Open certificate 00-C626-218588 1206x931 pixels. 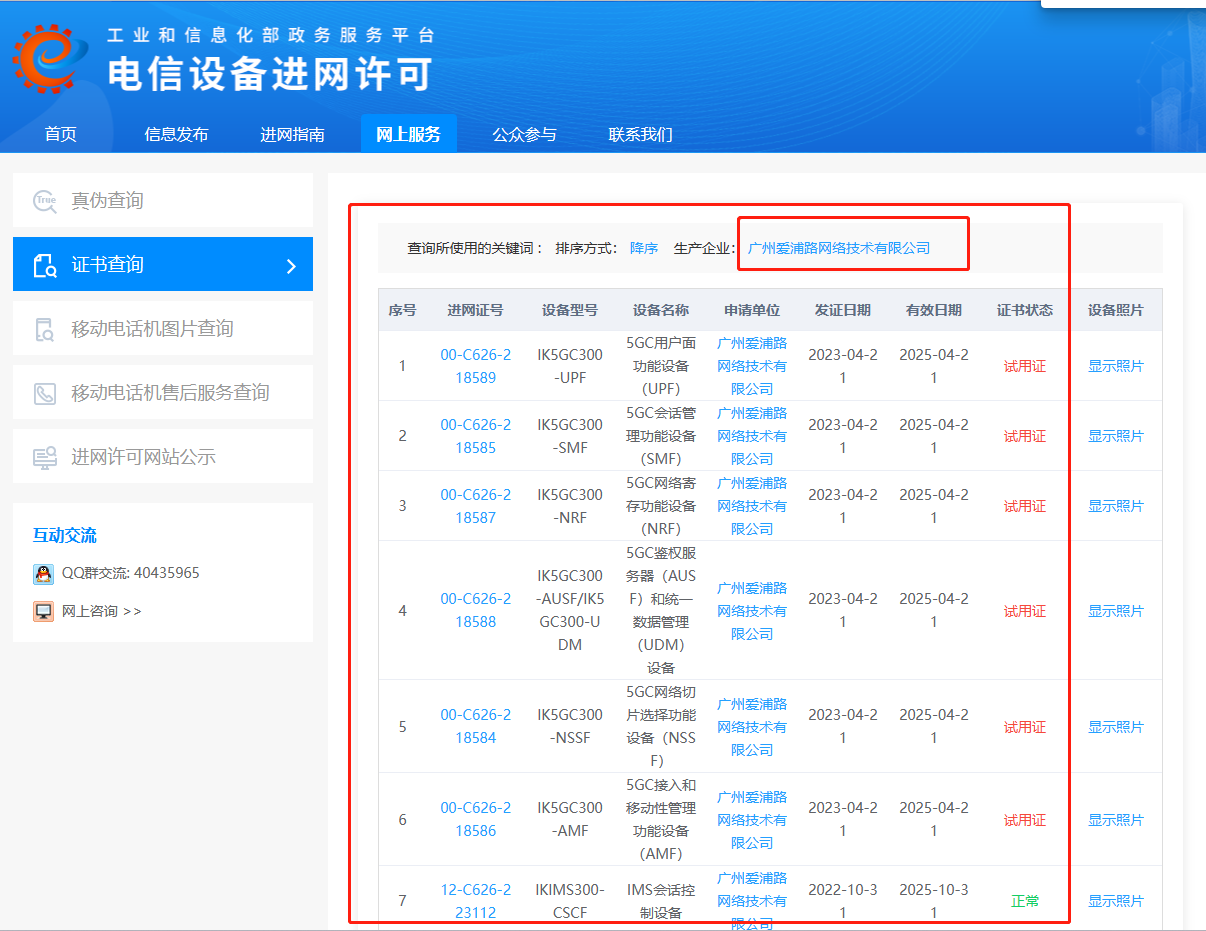pos(475,610)
